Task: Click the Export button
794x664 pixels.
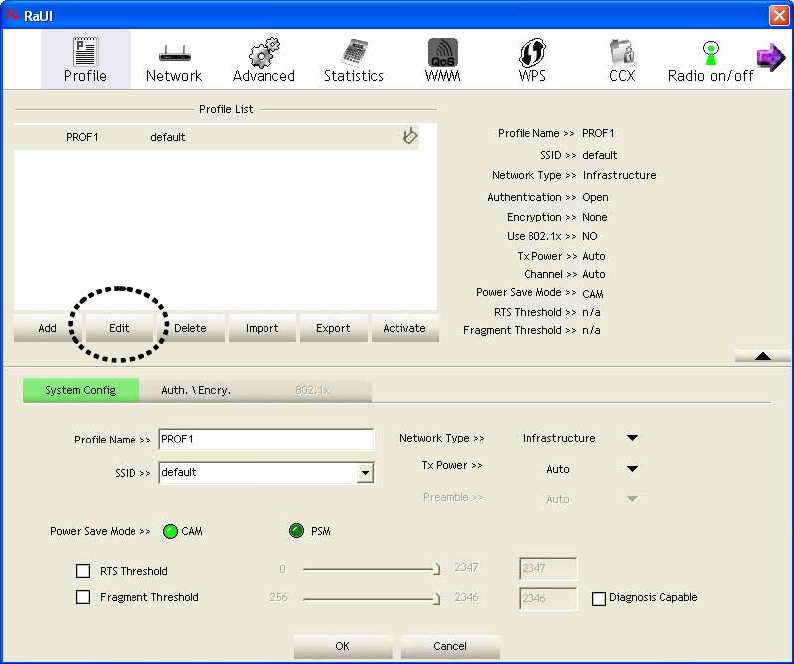Action: [x=333, y=328]
